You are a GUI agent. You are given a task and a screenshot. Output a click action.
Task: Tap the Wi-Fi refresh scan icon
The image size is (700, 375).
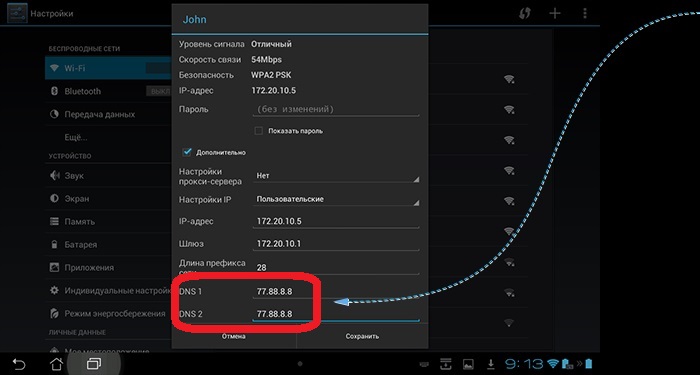(x=525, y=13)
